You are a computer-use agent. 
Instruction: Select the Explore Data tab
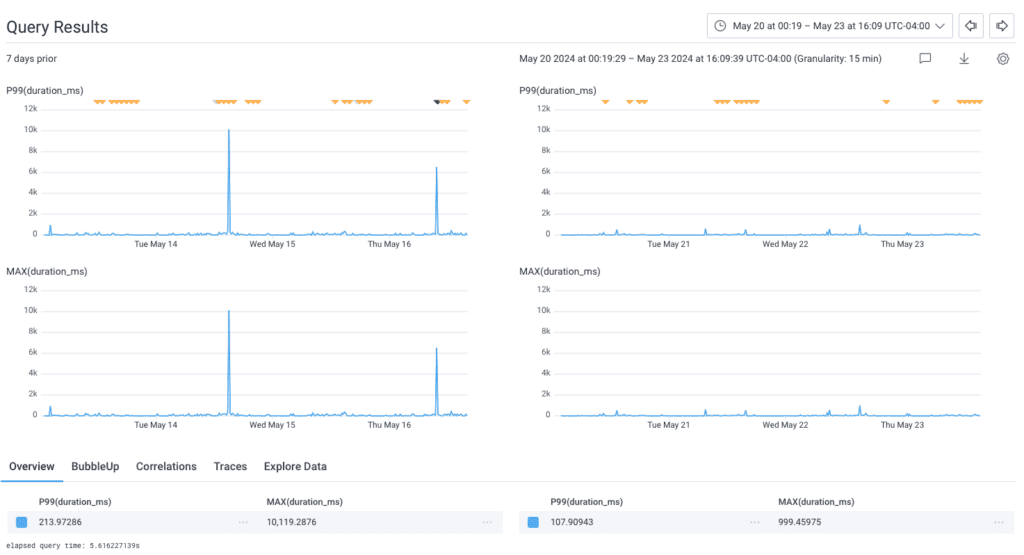coord(295,467)
